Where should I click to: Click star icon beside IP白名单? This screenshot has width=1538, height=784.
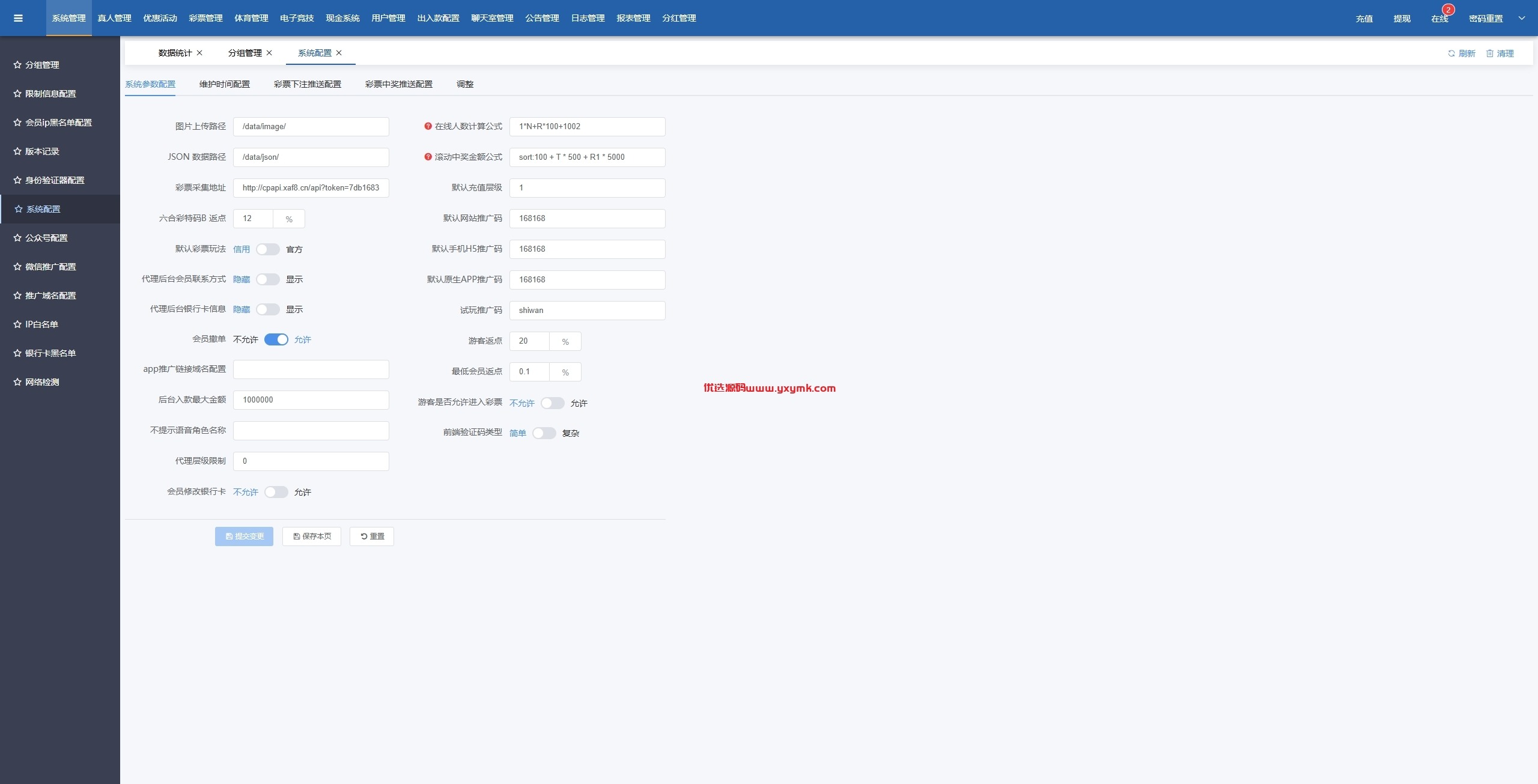17,324
